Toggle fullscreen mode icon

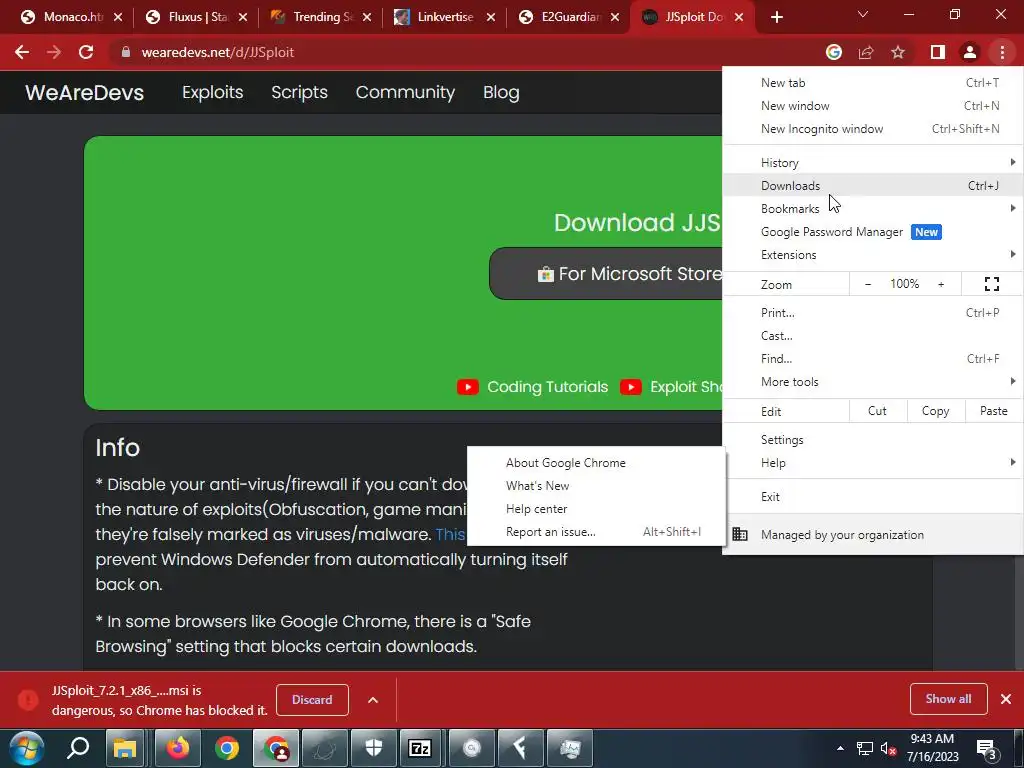click(992, 284)
